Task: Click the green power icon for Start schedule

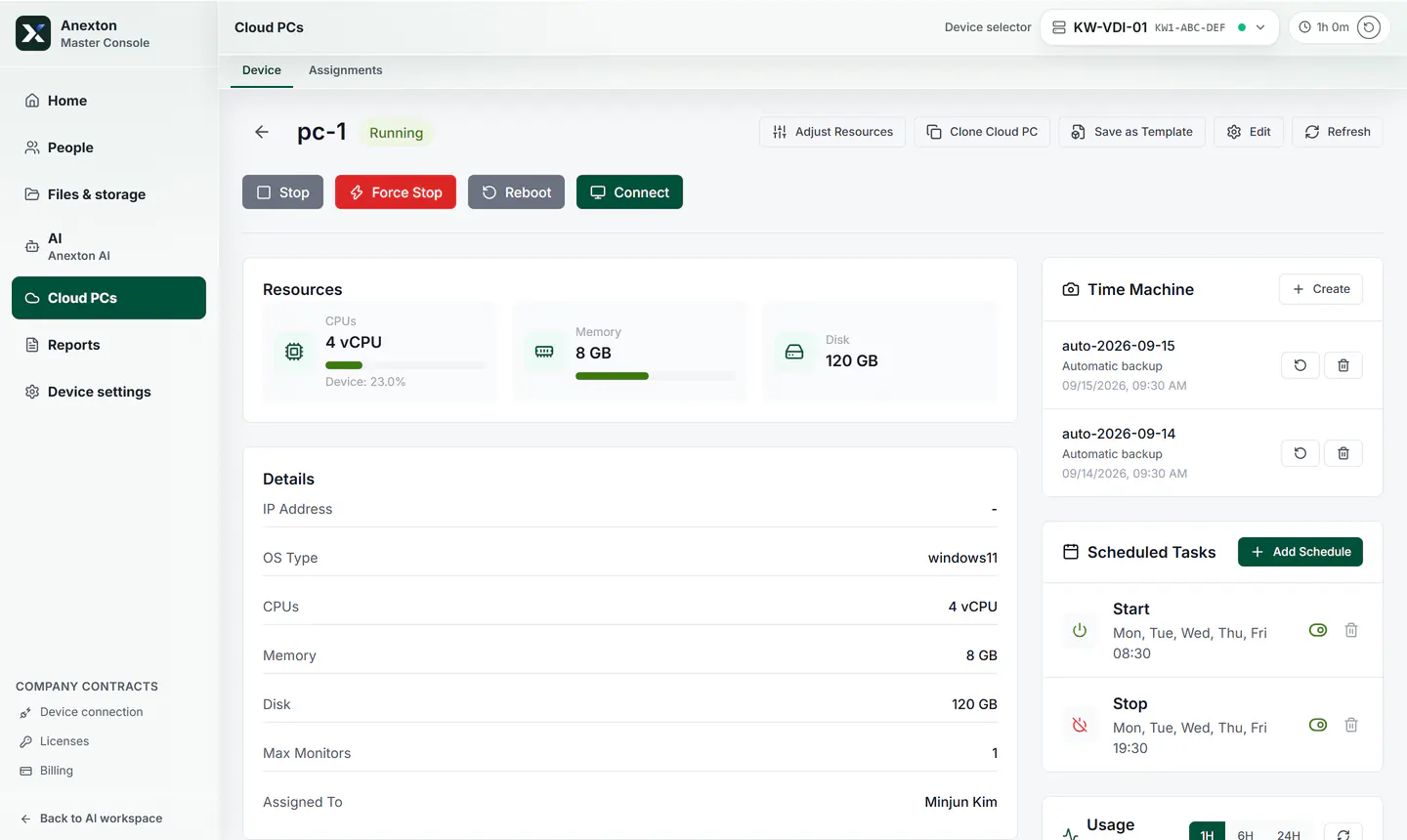Action: point(1080,630)
